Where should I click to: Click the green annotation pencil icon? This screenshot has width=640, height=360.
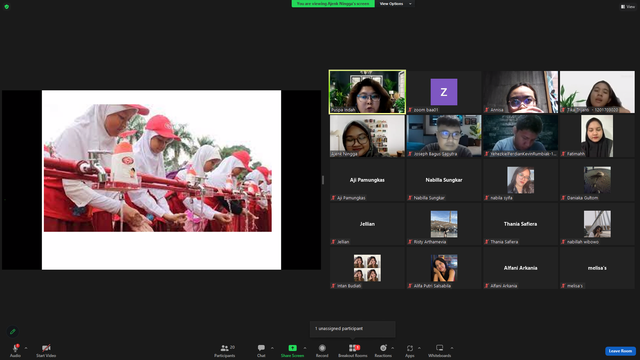pyautogui.click(x=13, y=331)
